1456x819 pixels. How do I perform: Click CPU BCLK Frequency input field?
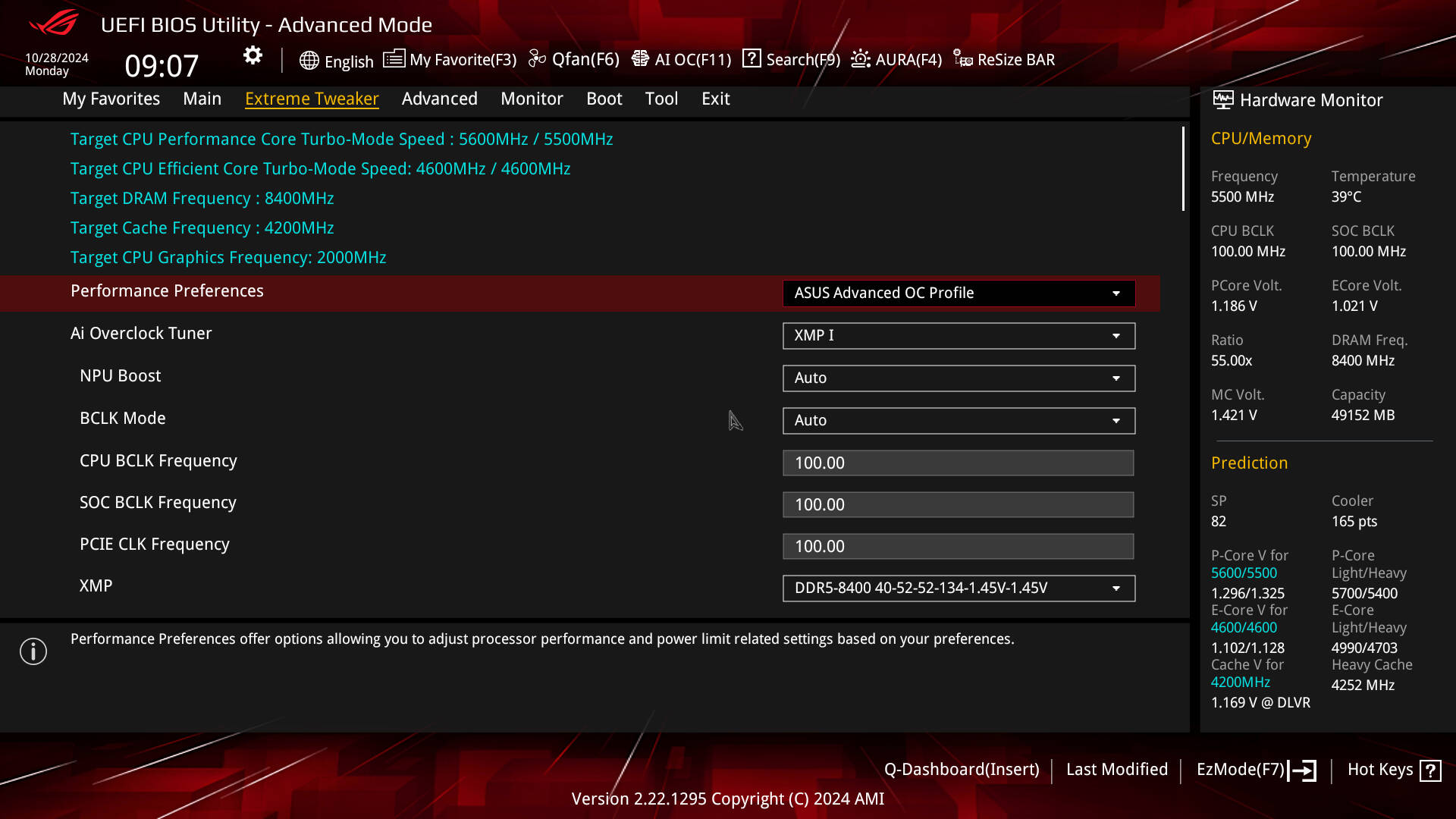point(958,463)
